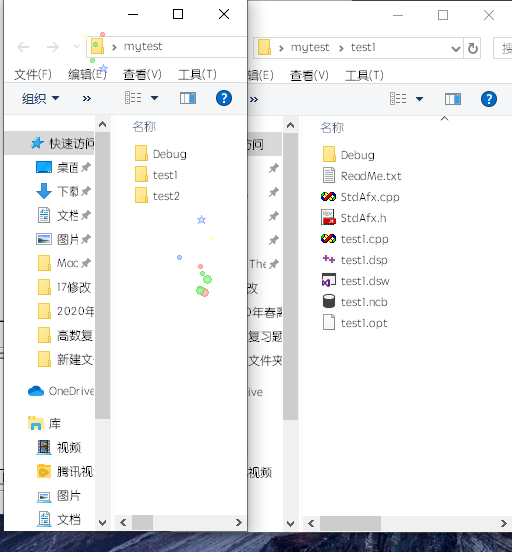Select StdAfx.h header file
This screenshot has height=552, width=512.
[x=353, y=218]
